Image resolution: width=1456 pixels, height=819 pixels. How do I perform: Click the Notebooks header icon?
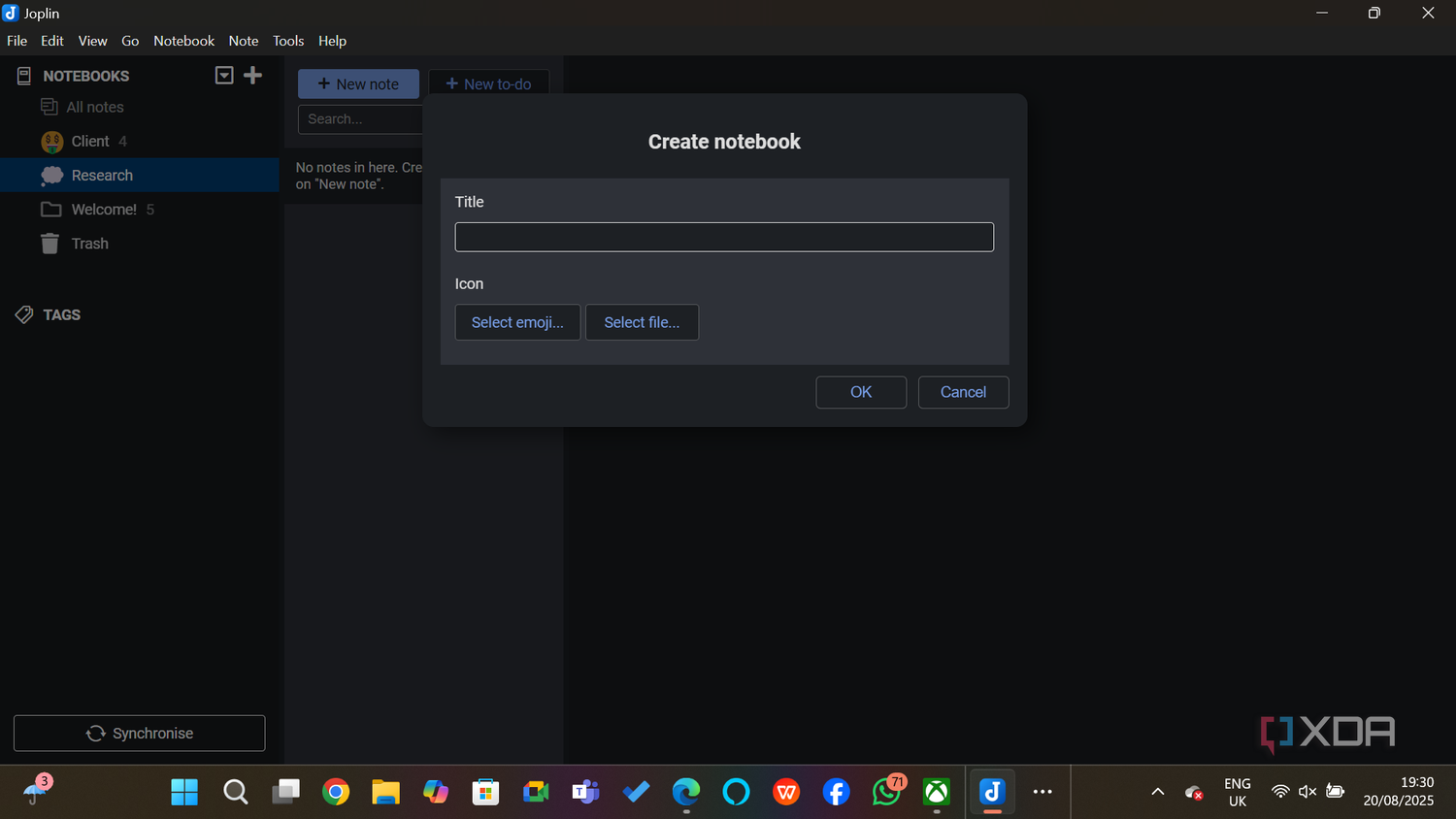pyautogui.click(x=24, y=76)
